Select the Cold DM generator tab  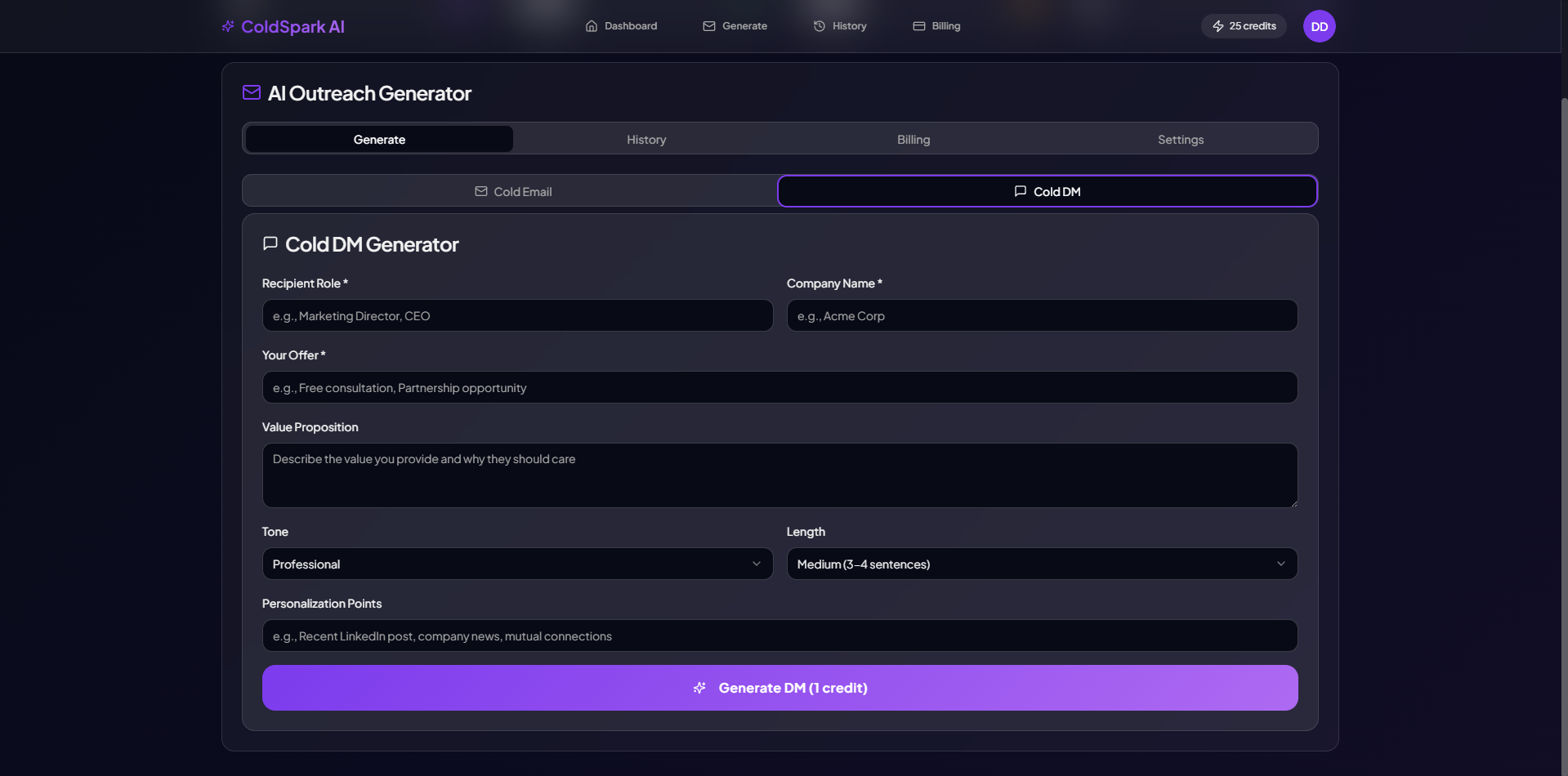pyautogui.click(x=1048, y=191)
